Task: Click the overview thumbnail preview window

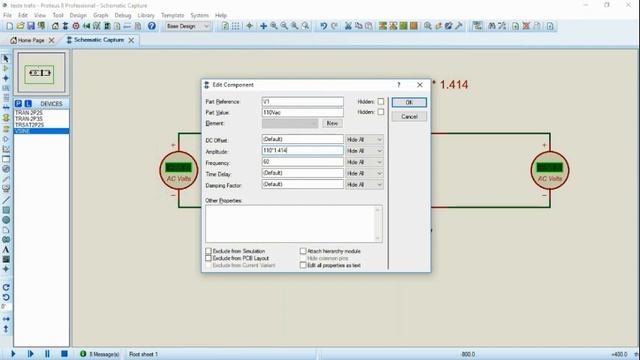Action: (x=41, y=73)
